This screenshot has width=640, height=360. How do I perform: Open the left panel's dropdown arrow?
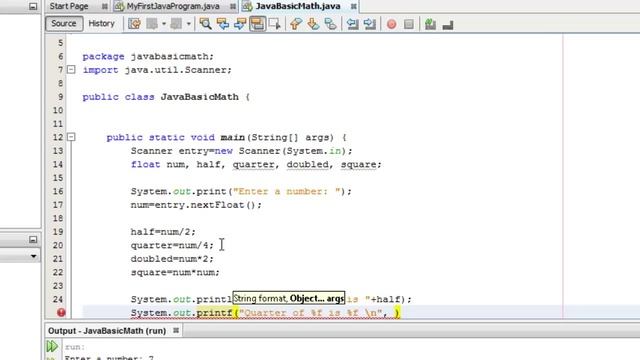[x=33, y=256]
